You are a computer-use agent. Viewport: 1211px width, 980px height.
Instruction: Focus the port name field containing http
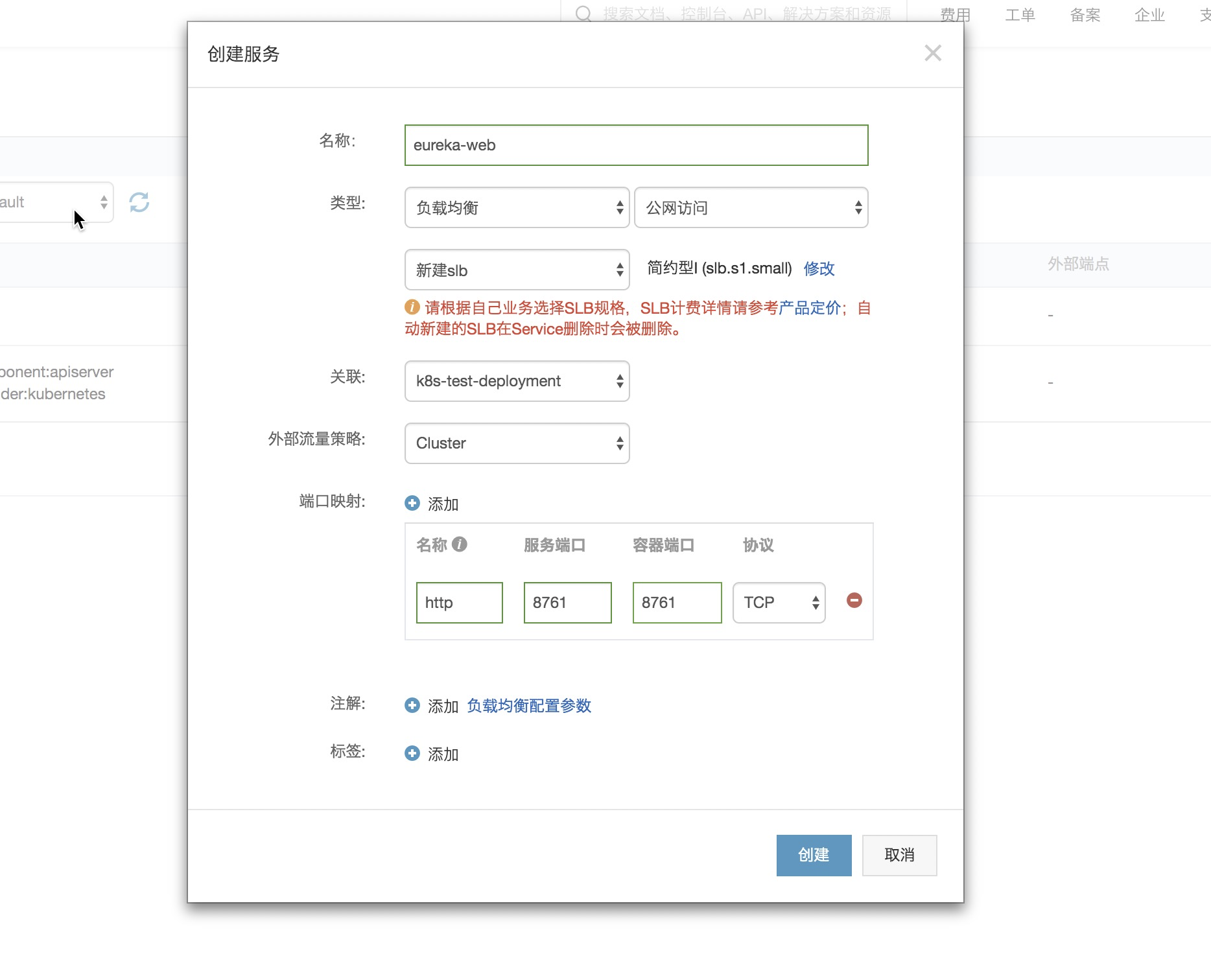460,603
